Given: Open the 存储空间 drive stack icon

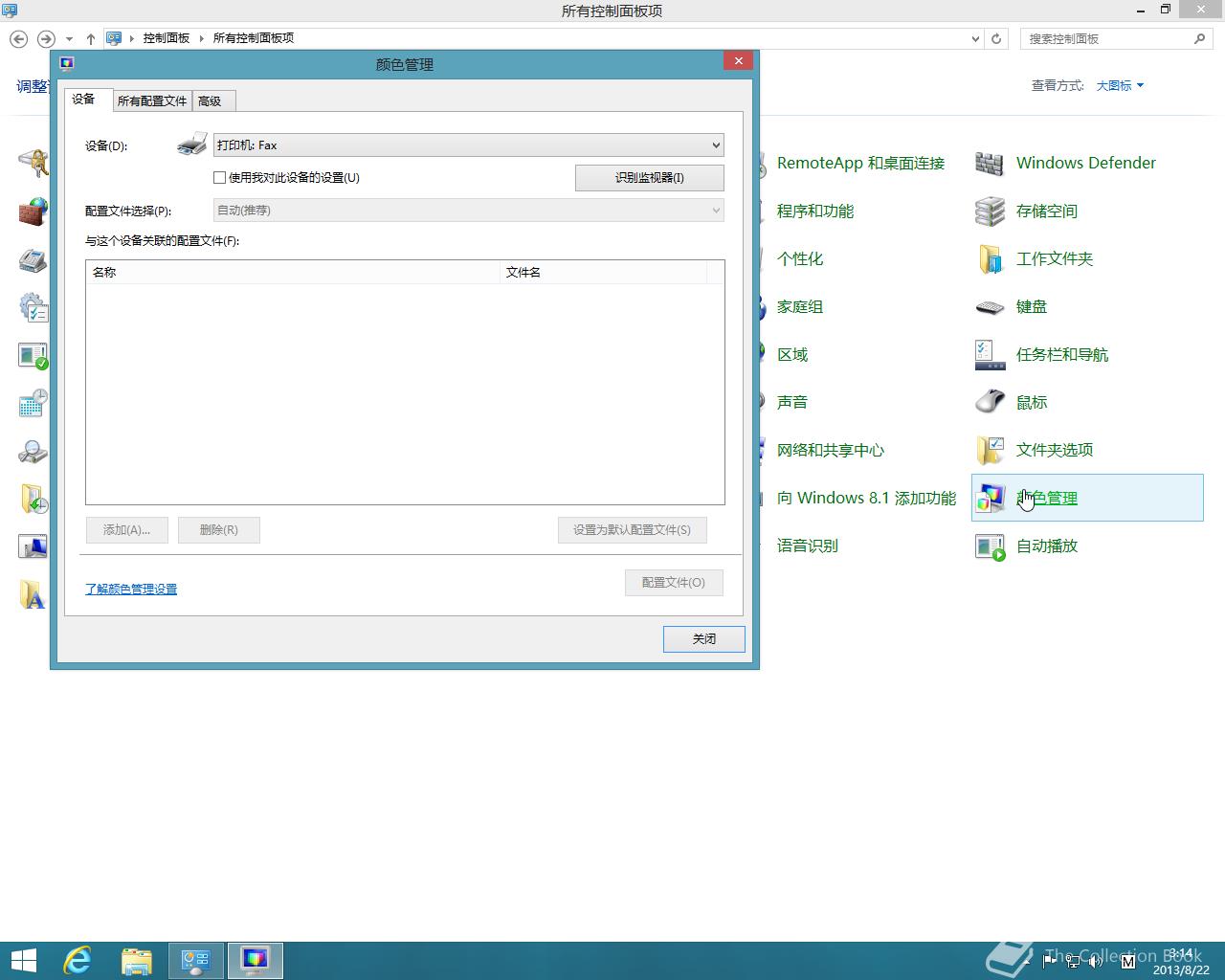Looking at the screenshot, I should (x=990, y=212).
